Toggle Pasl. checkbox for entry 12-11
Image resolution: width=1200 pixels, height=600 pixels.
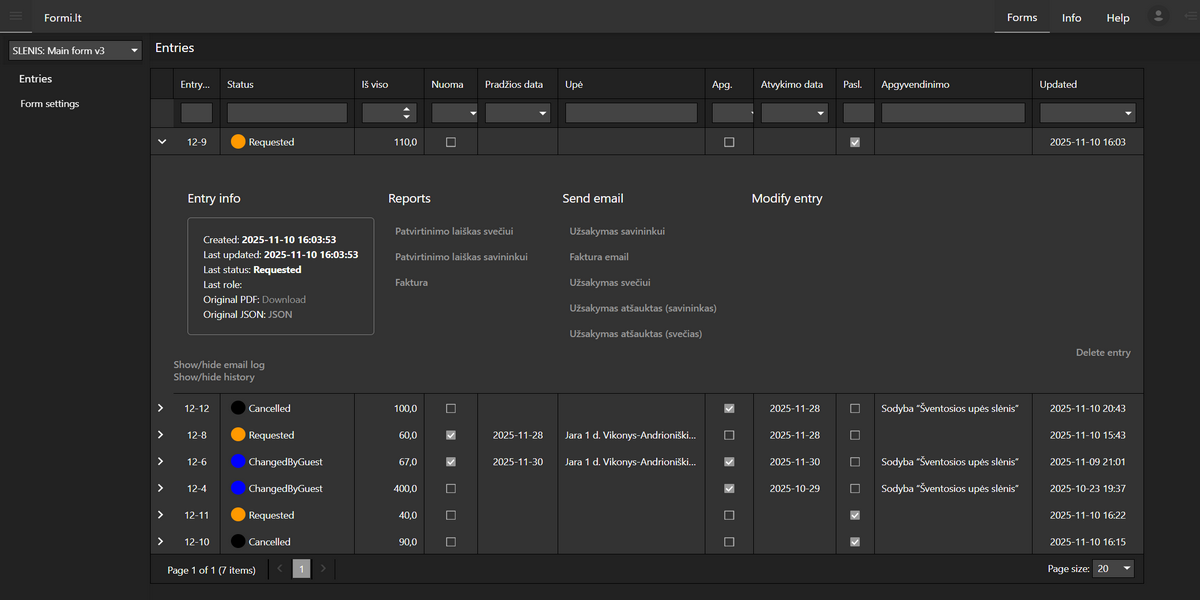pos(854,515)
